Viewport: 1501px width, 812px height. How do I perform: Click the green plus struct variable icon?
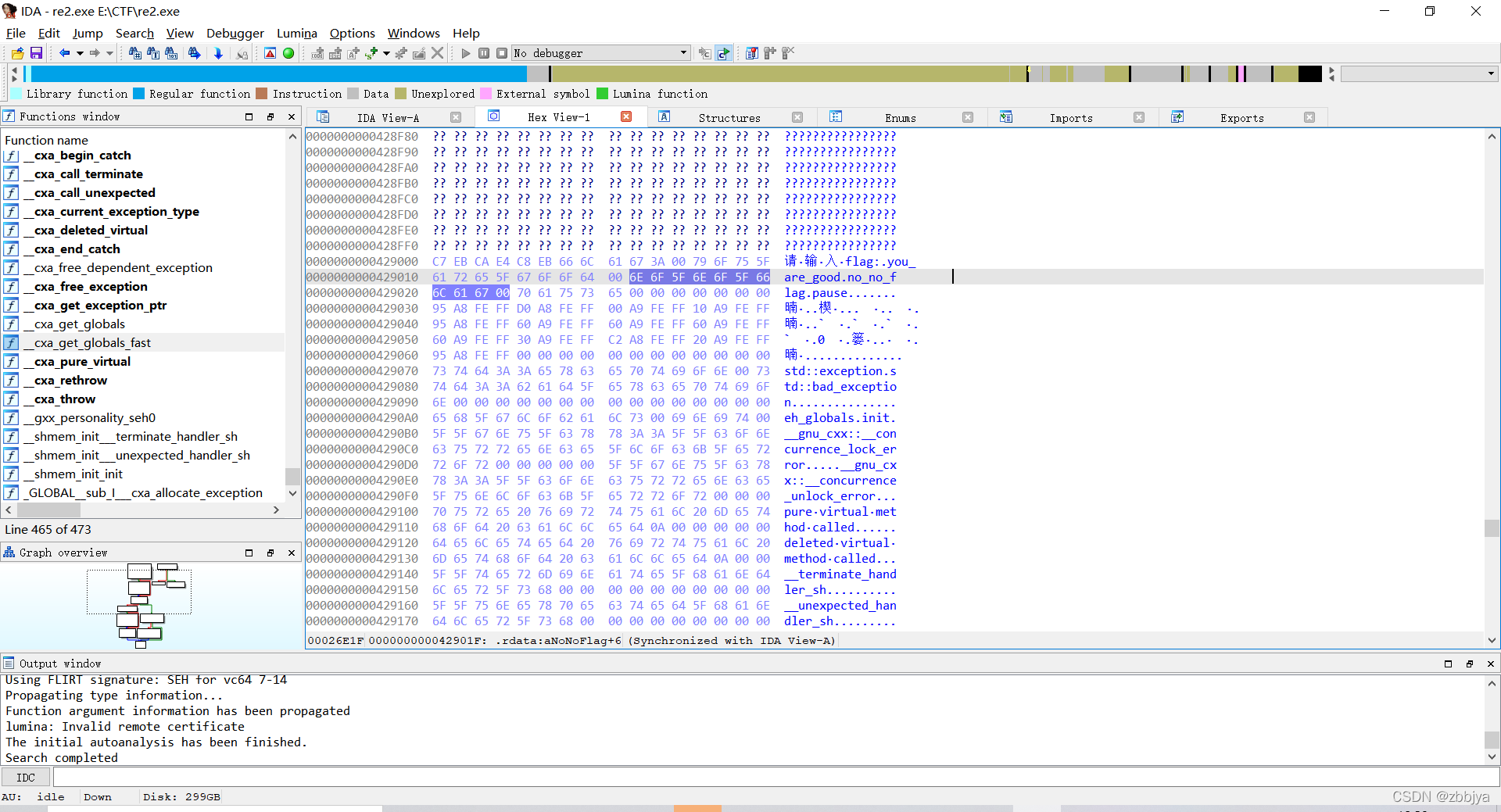pos(371,53)
